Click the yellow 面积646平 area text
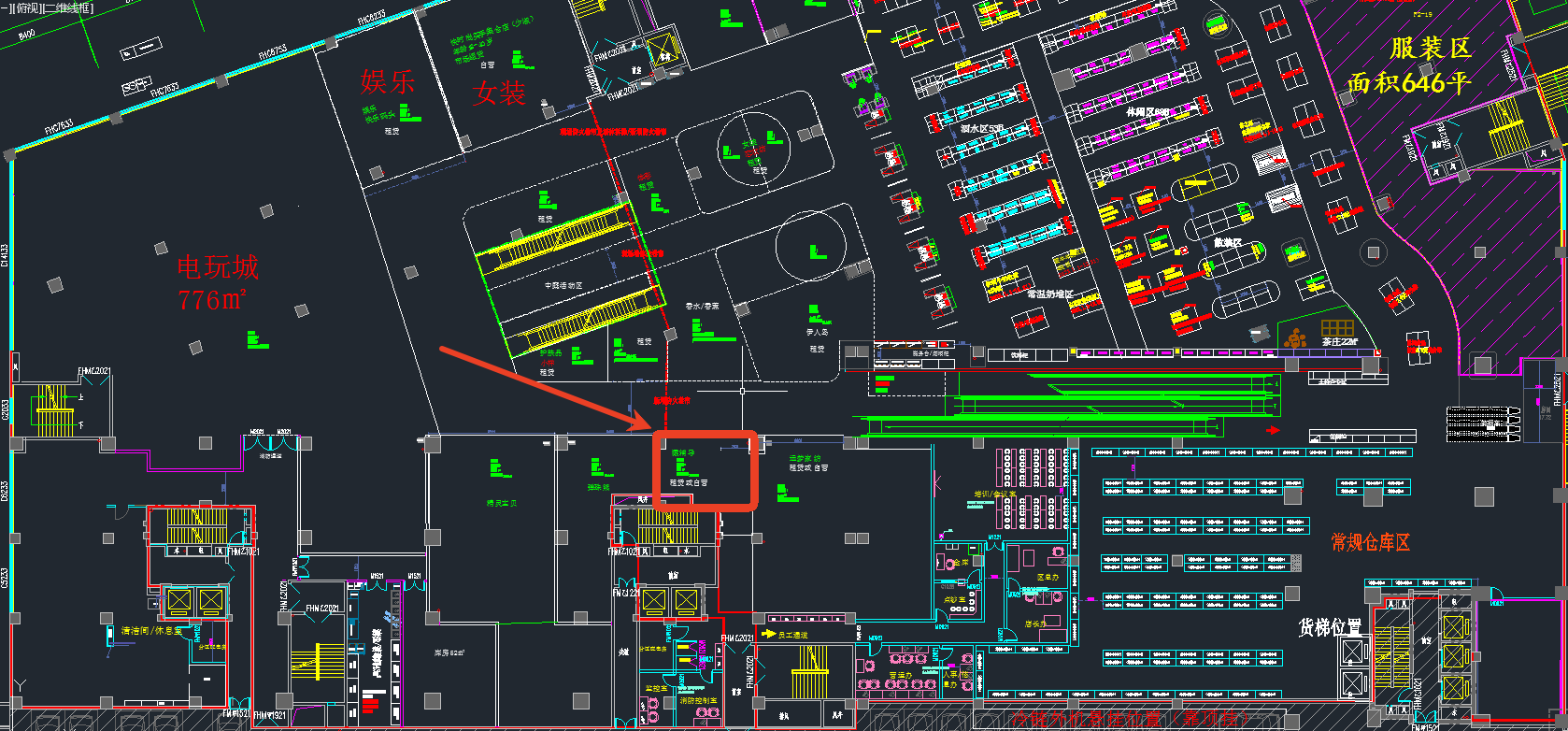The width and height of the screenshot is (1568, 731). point(1408,83)
